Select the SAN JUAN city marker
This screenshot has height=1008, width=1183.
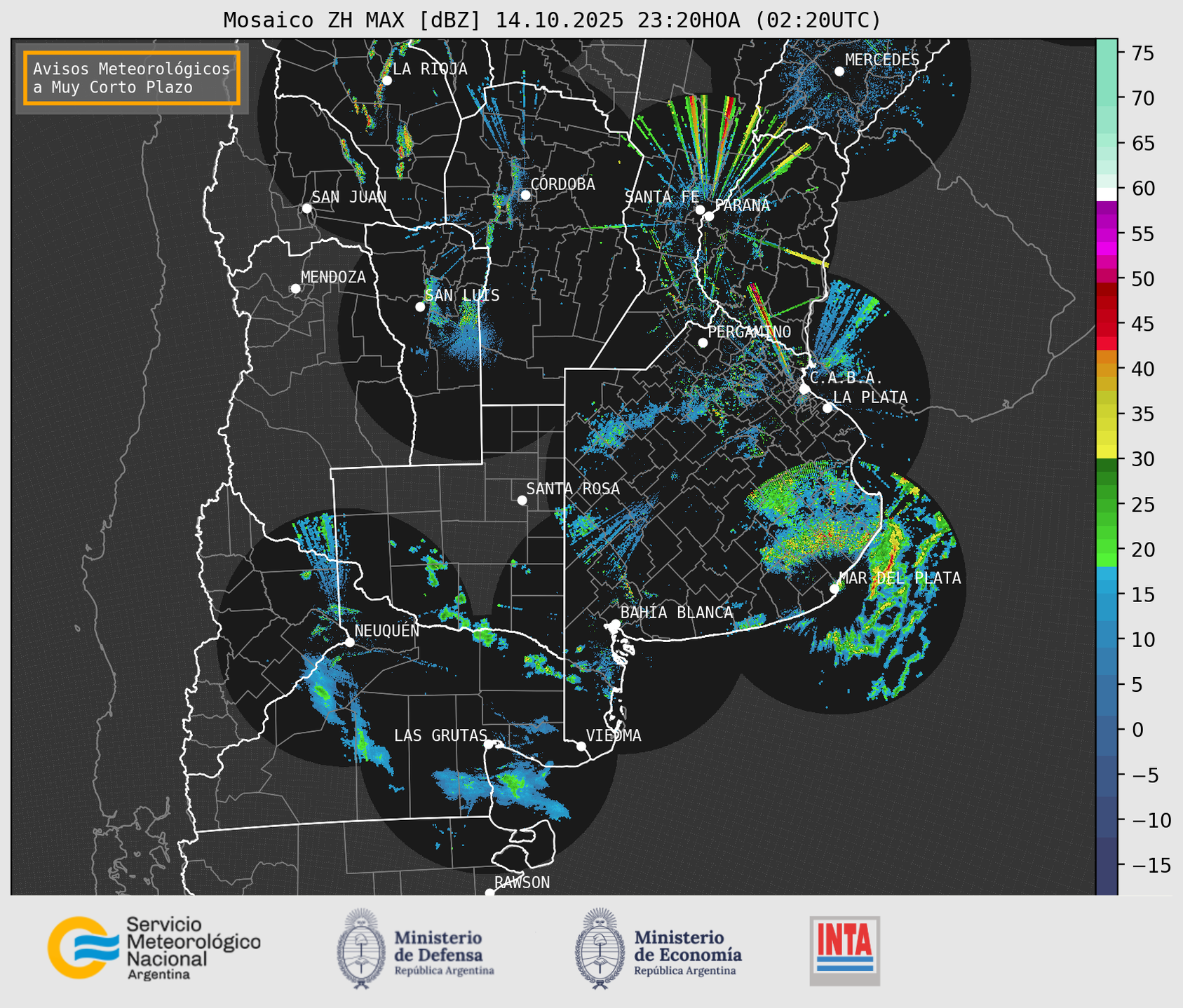click(x=306, y=208)
